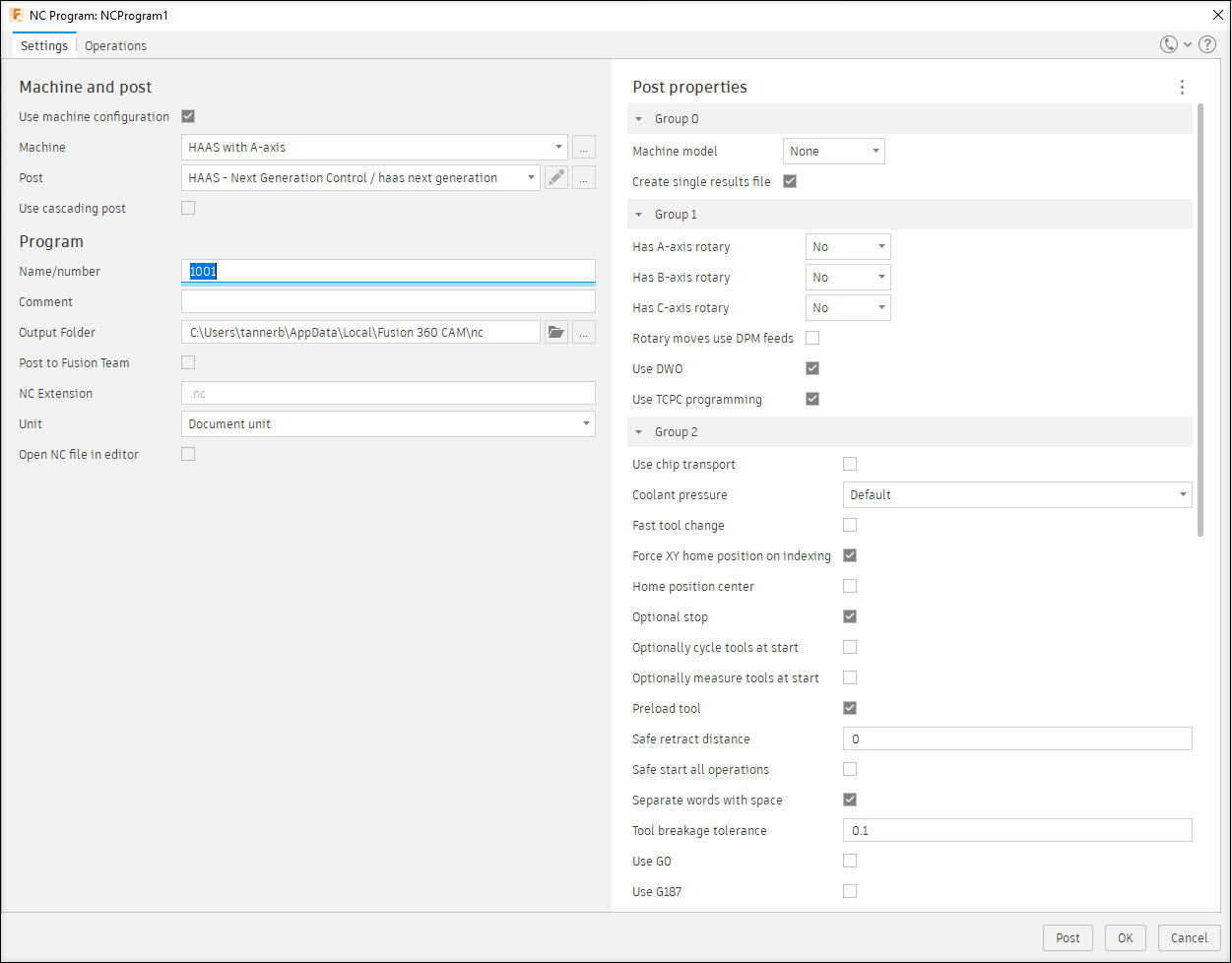Click the OK button

tap(1126, 937)
